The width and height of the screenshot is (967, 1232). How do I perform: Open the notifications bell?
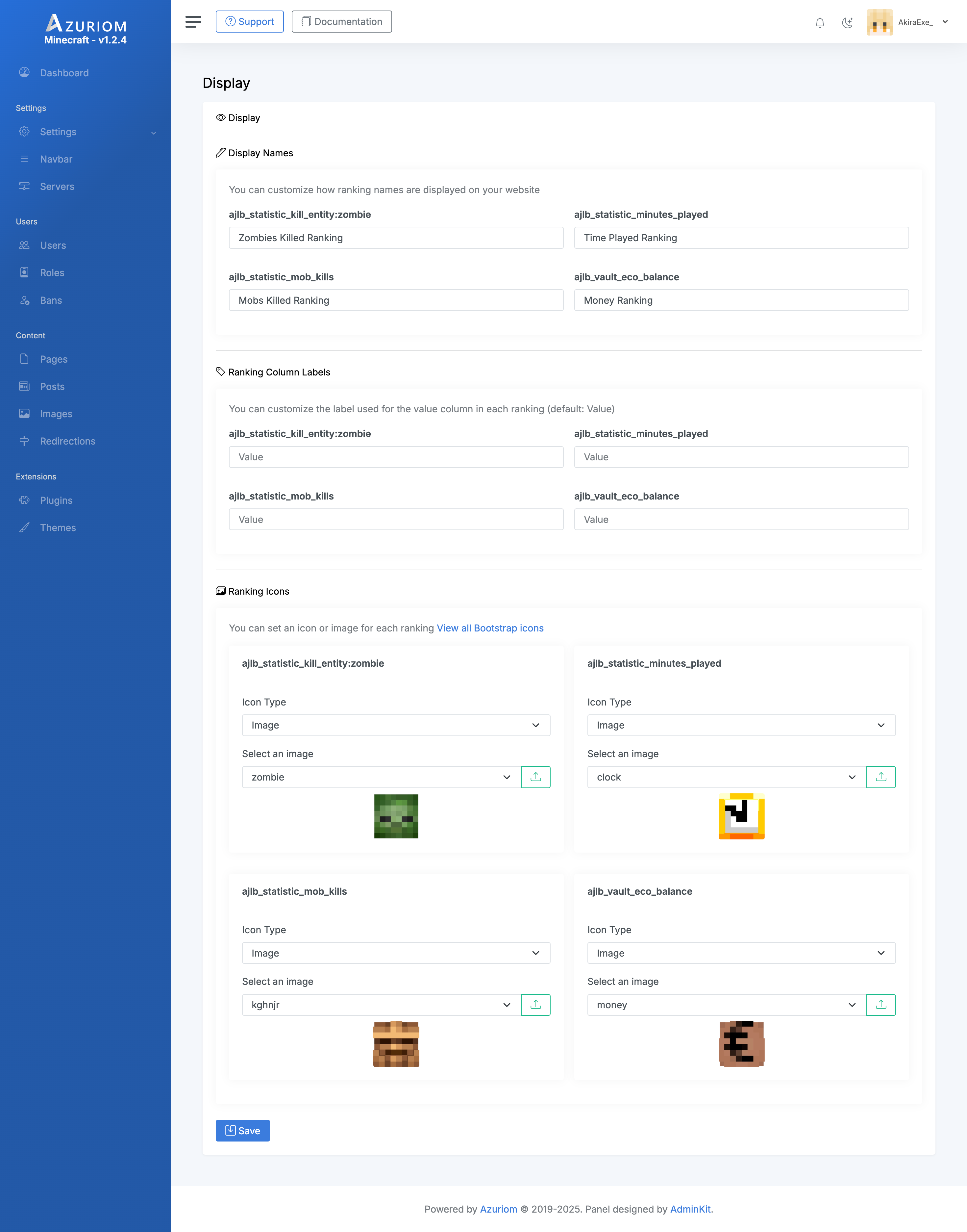[x=820, y=23]
